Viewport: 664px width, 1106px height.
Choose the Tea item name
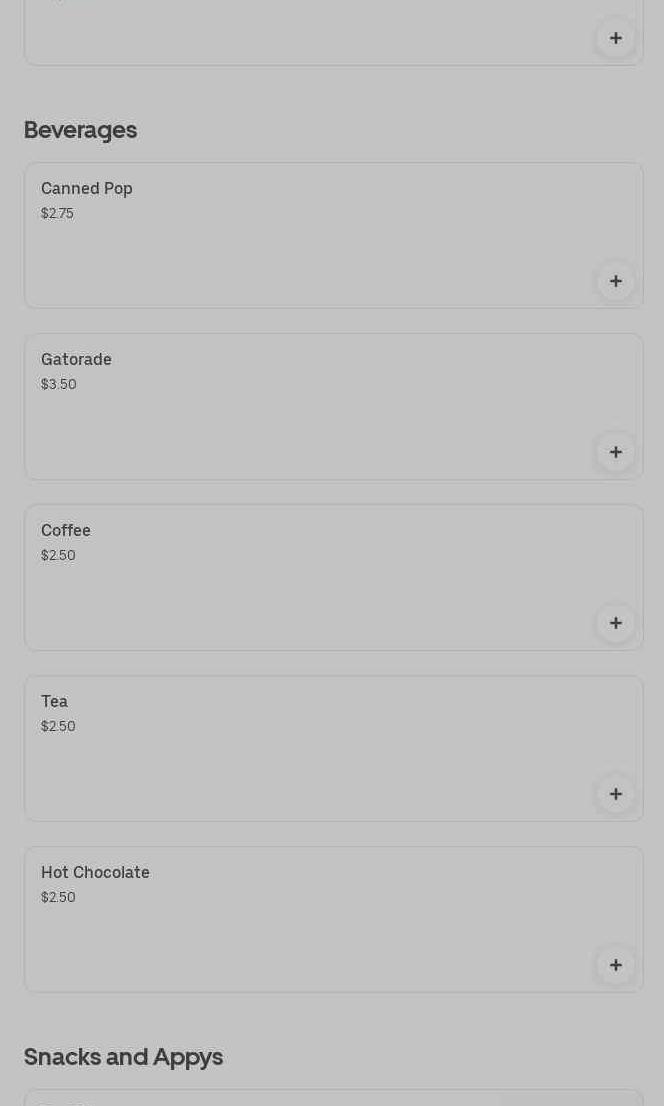55,702
